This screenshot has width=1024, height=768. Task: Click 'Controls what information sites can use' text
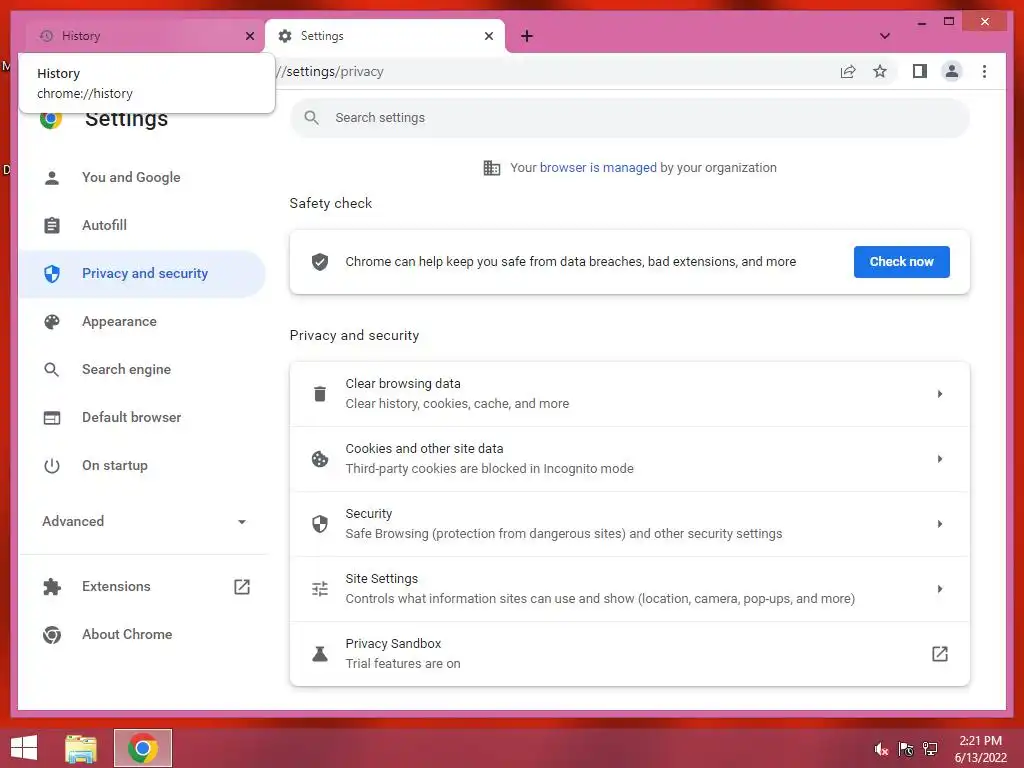(600, 599)
